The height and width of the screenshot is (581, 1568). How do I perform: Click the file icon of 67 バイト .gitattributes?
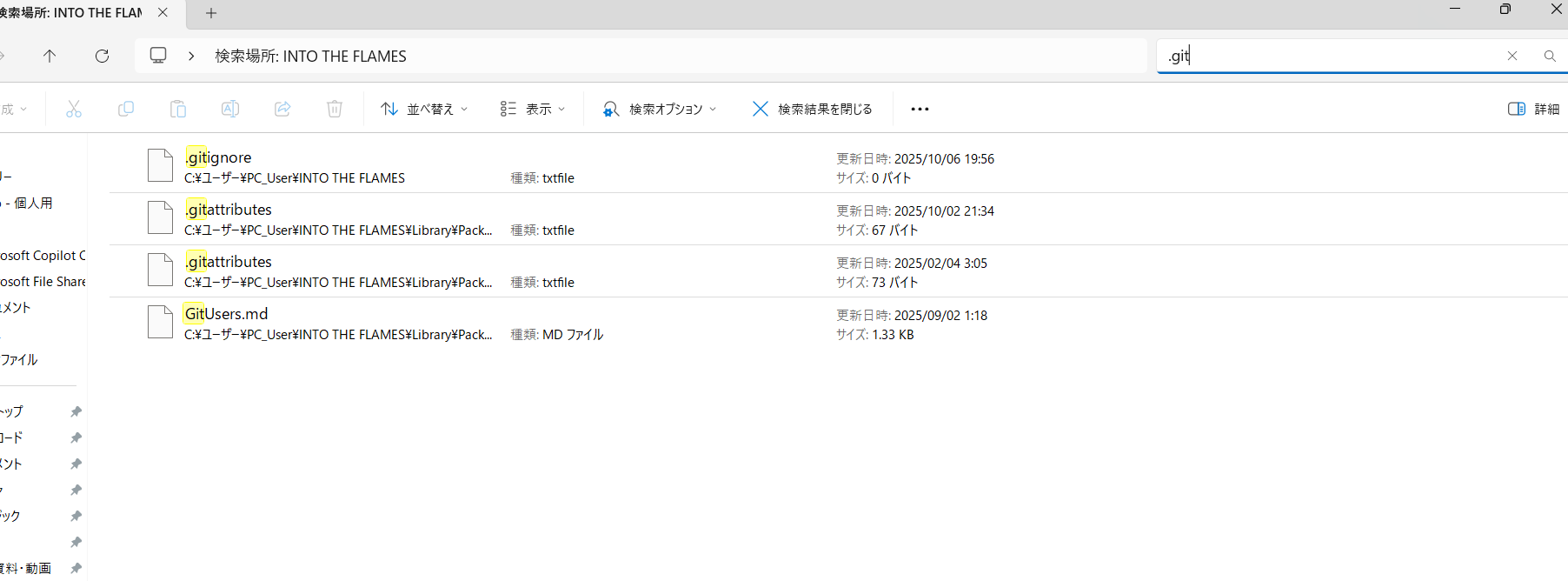pyautogui.click(x=160, y=217)
